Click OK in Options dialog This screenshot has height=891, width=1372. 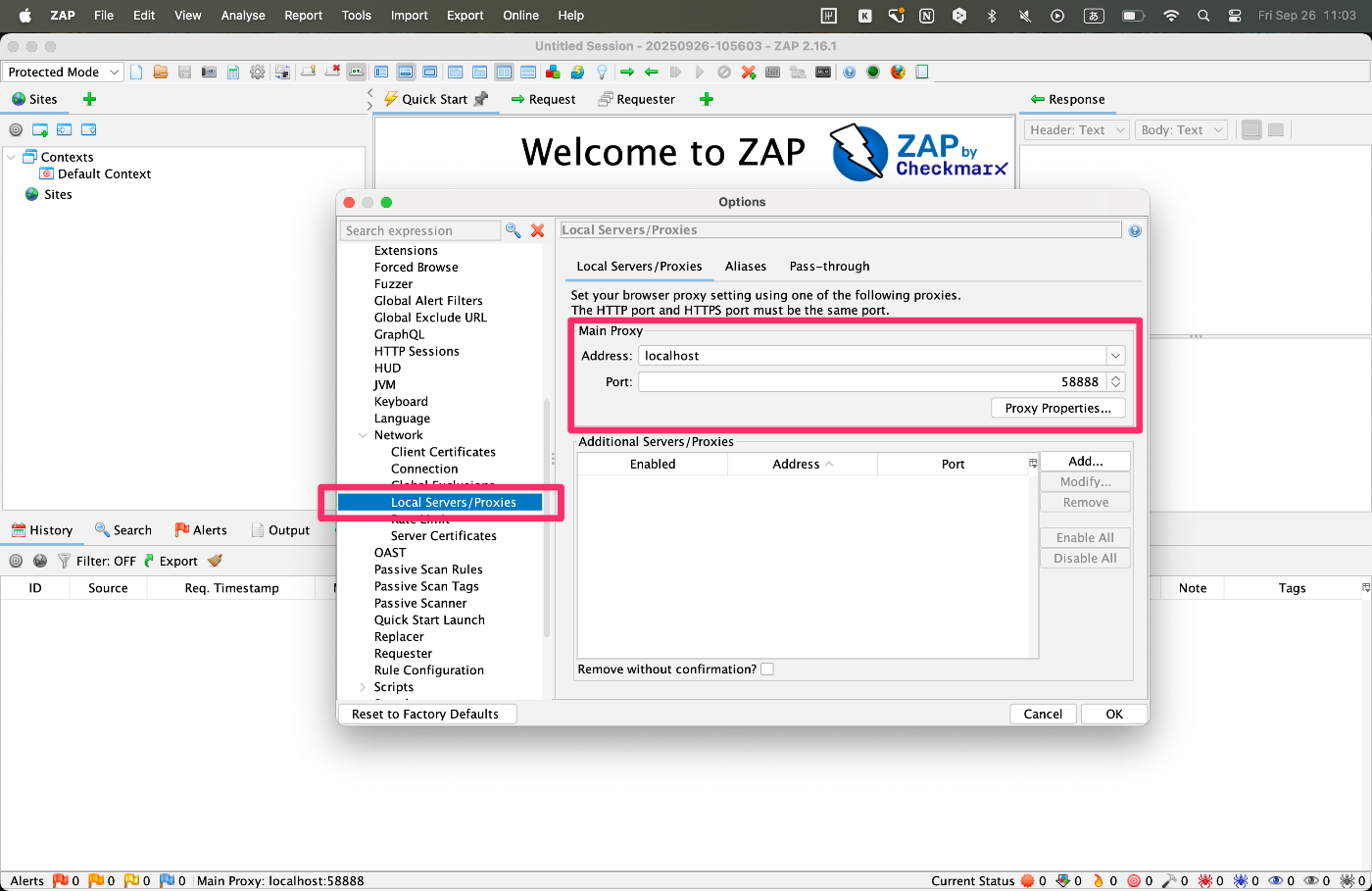click(1114, 714)
